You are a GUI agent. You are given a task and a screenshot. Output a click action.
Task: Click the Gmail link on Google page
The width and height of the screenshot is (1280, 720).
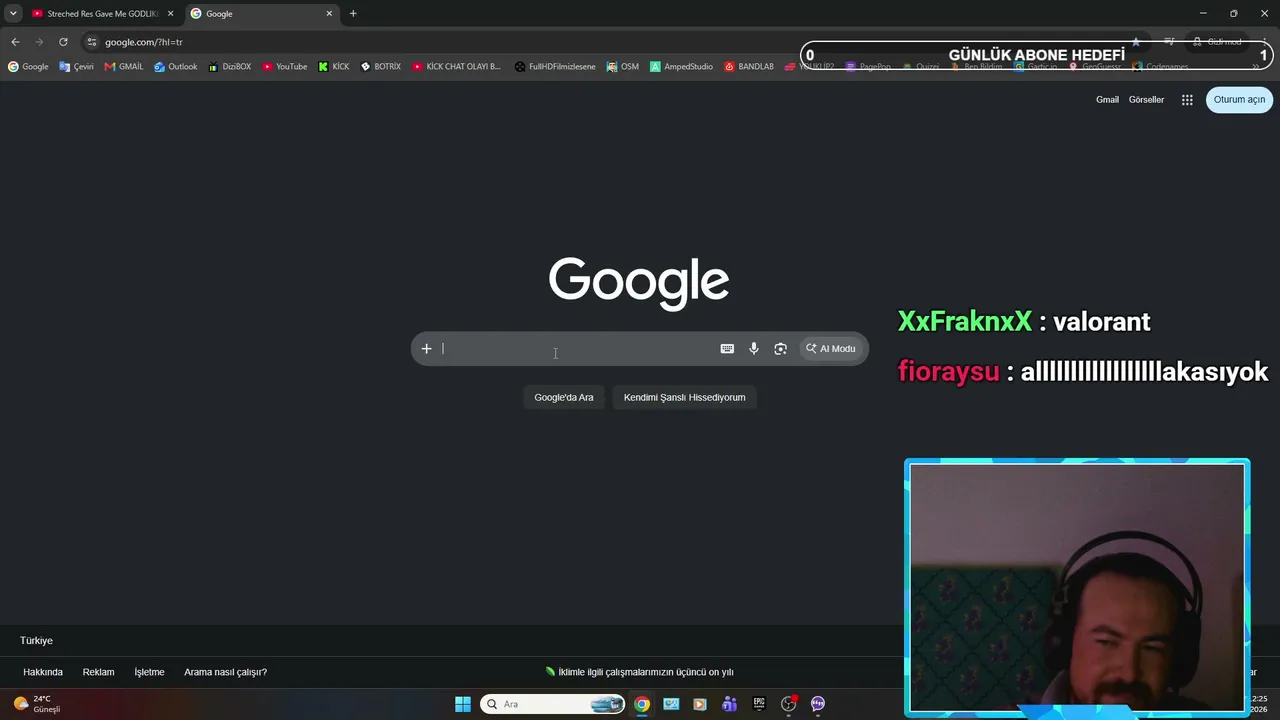pyautogui.click(x=1107, y=100)
